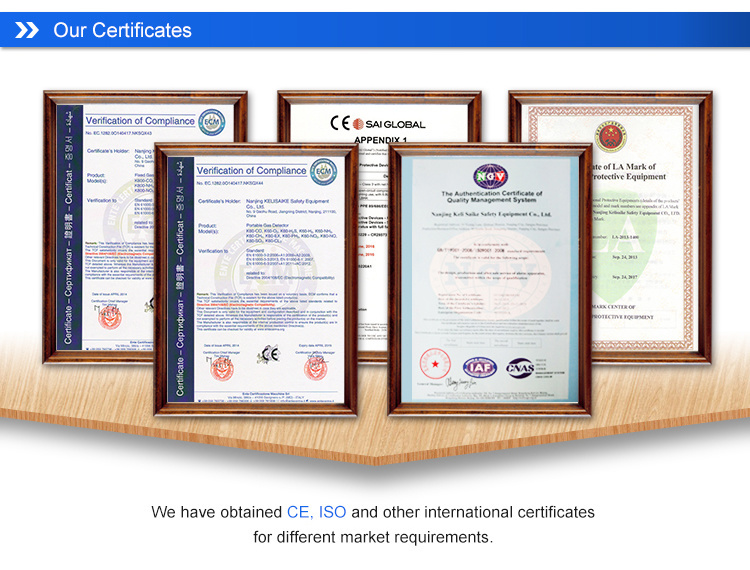Click the blue "CE, ISO" text
This screenshot has width=750, height=570.
316,512
